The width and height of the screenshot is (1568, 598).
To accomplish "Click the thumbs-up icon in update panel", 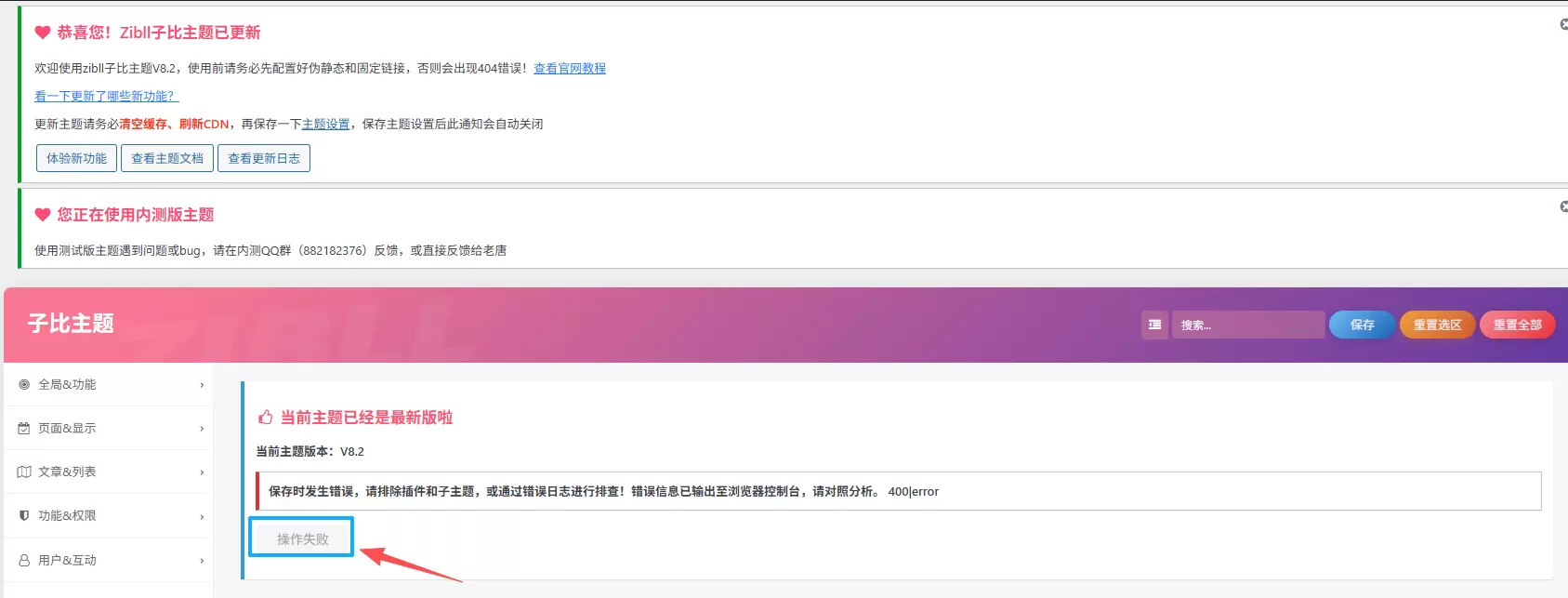I will click(266, 417).
